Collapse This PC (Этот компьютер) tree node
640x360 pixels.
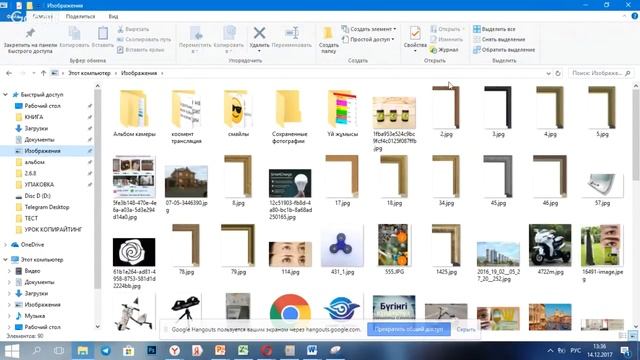point(5,260)
